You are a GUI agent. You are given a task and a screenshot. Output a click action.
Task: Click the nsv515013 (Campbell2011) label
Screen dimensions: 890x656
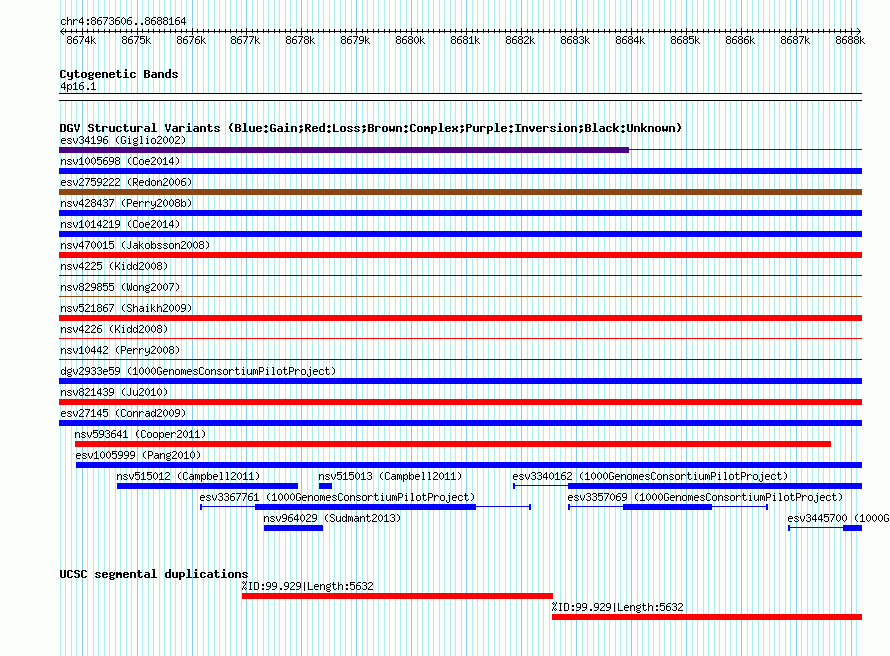(x=390, y=476)
